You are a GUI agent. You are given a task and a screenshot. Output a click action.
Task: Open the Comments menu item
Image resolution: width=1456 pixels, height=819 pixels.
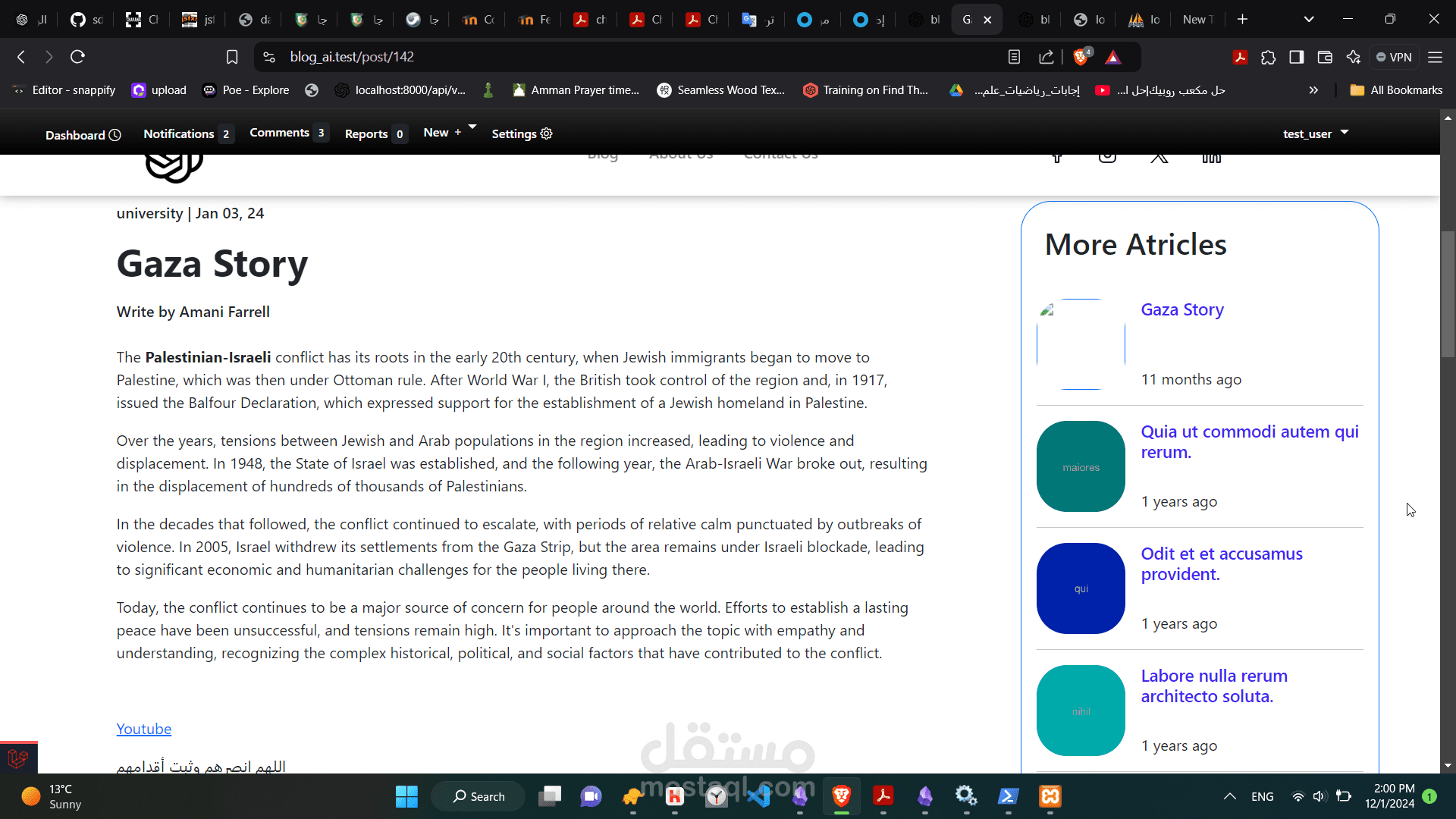point(279,133)
